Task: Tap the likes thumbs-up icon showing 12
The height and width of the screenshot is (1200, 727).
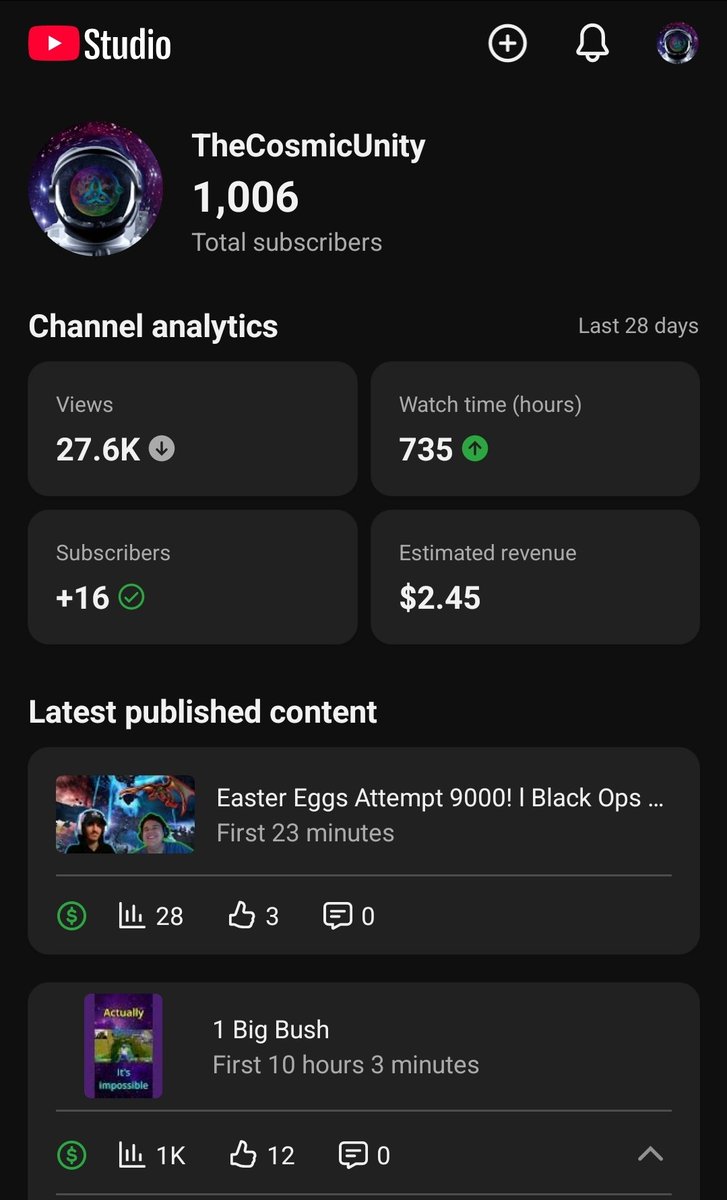Action: (x=243, y=1155)
